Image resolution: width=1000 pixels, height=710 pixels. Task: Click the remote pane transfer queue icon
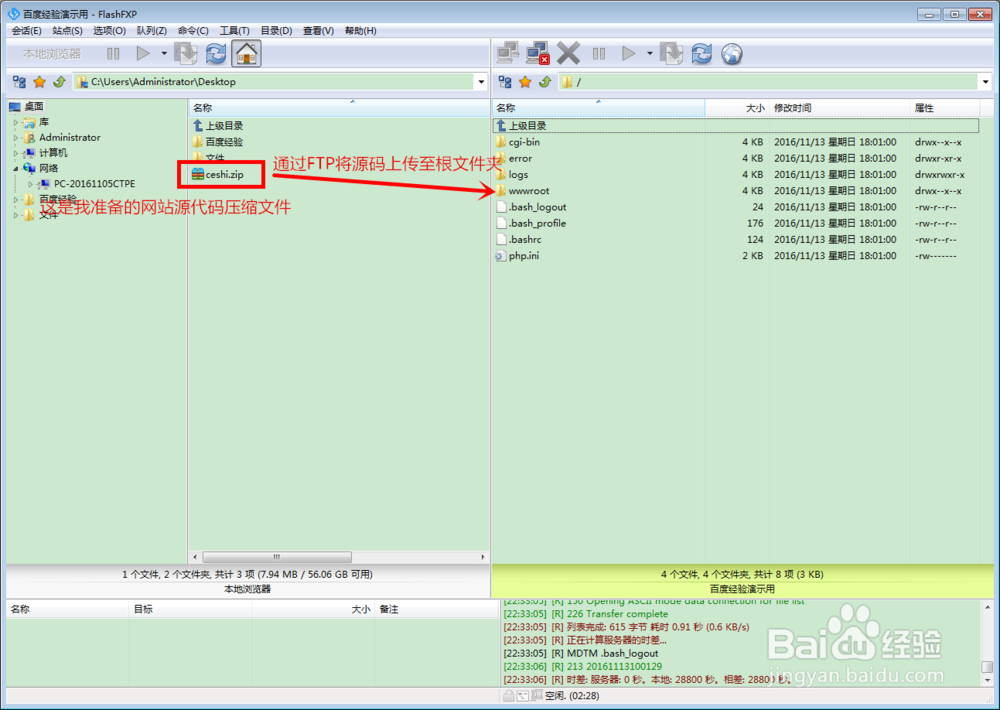click(x=671, y=54)
